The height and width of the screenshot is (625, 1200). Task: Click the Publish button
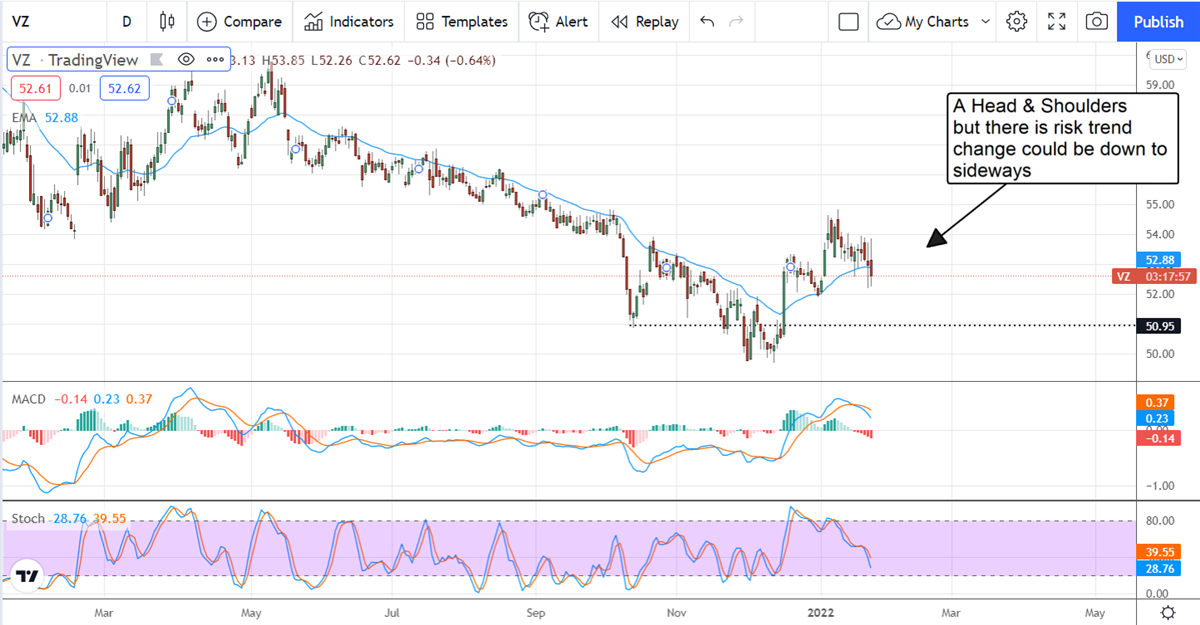pos(1159,21)
